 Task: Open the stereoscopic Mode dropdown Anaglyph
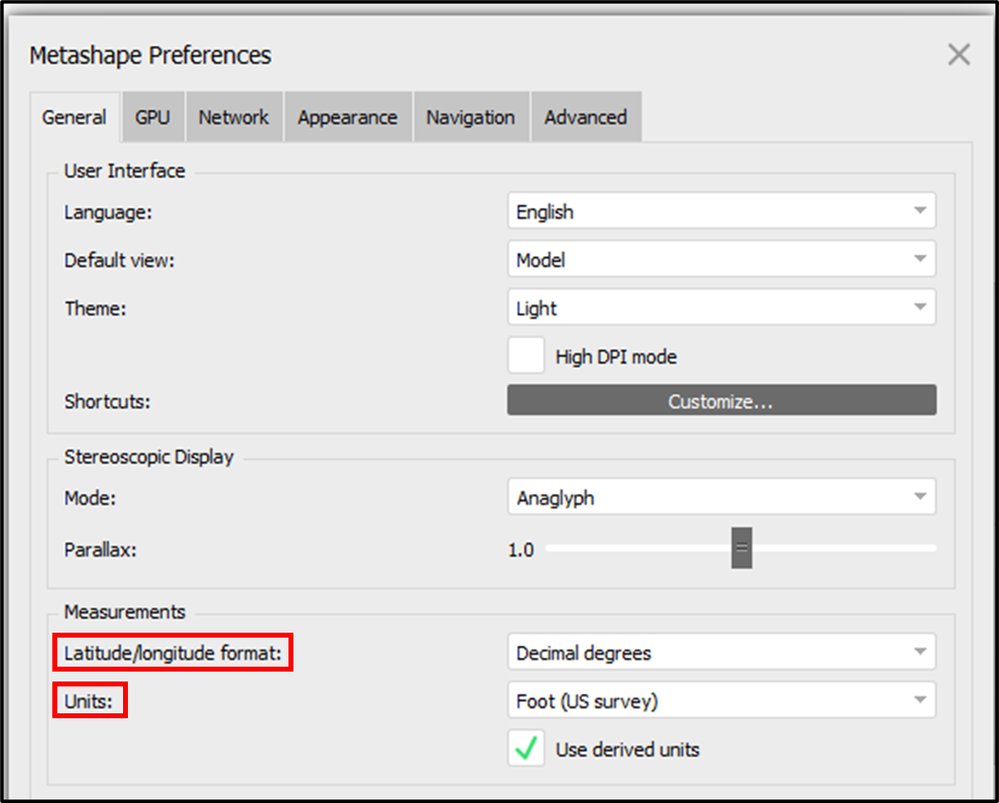(721, 497)
